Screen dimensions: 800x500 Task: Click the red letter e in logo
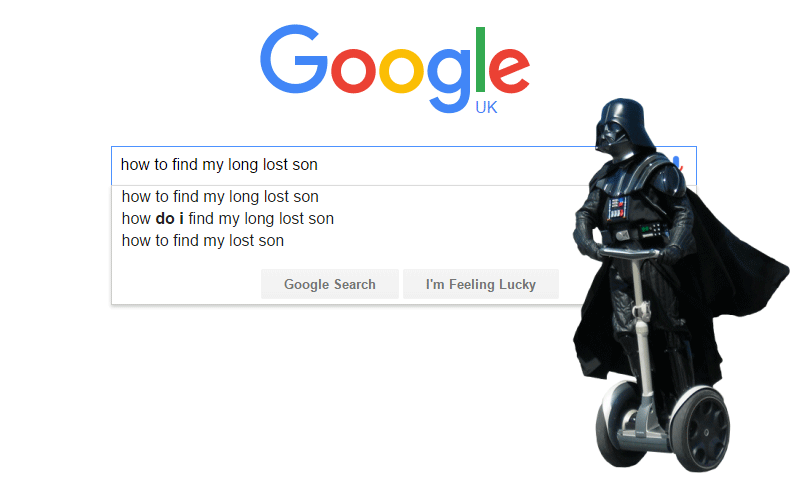(509, 71)
